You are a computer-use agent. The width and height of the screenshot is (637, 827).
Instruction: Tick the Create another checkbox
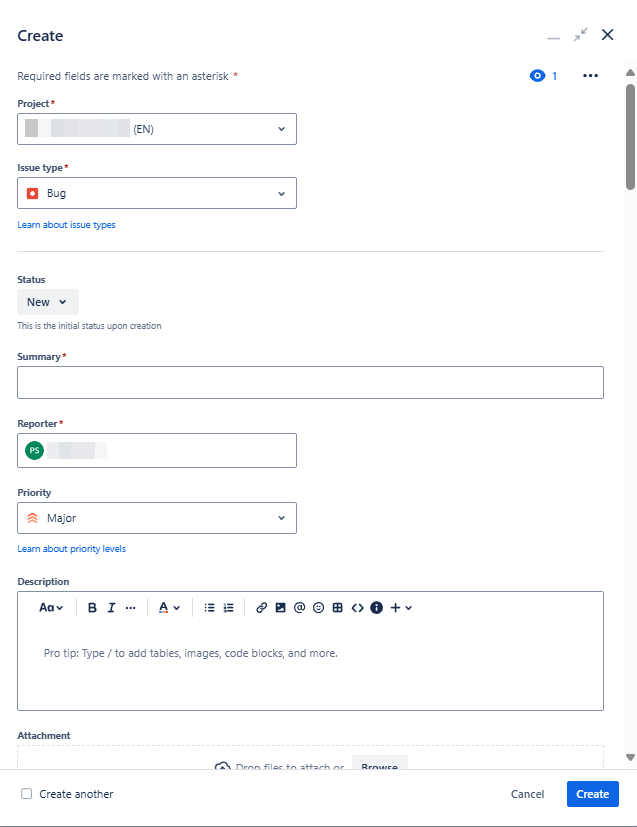(26, 794)
